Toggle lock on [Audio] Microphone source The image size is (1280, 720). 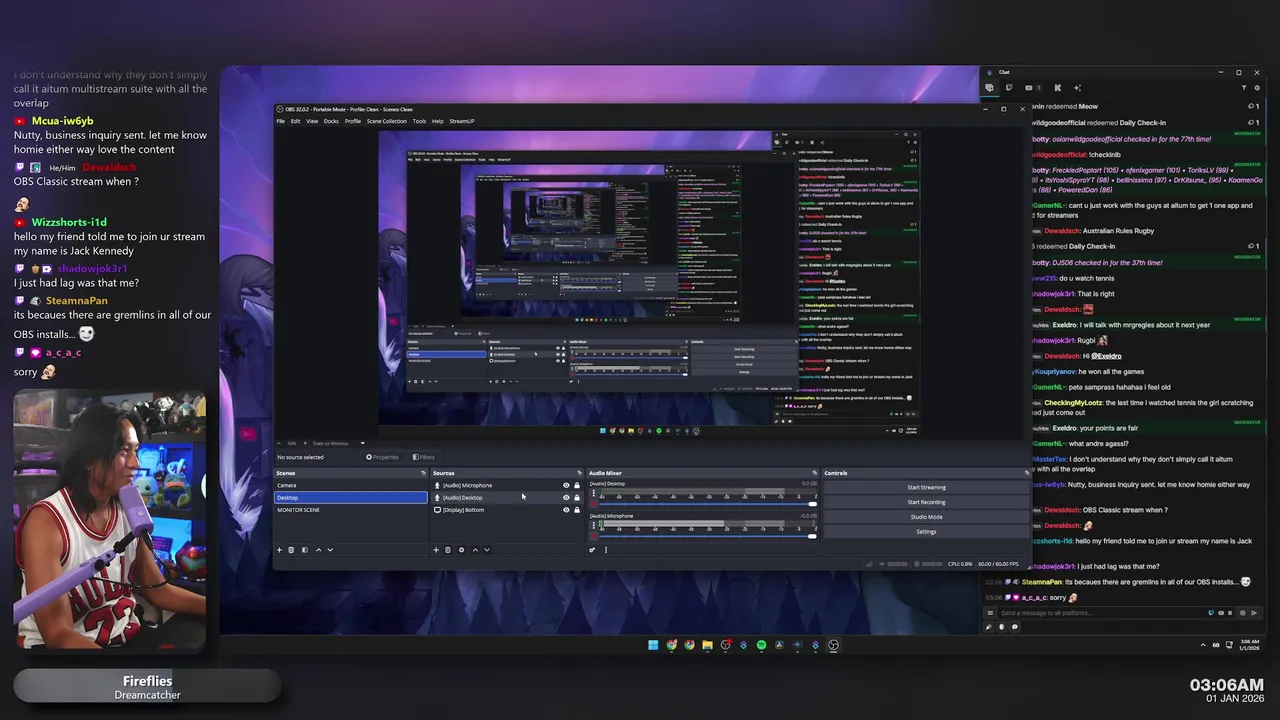[x=577, y=485]
